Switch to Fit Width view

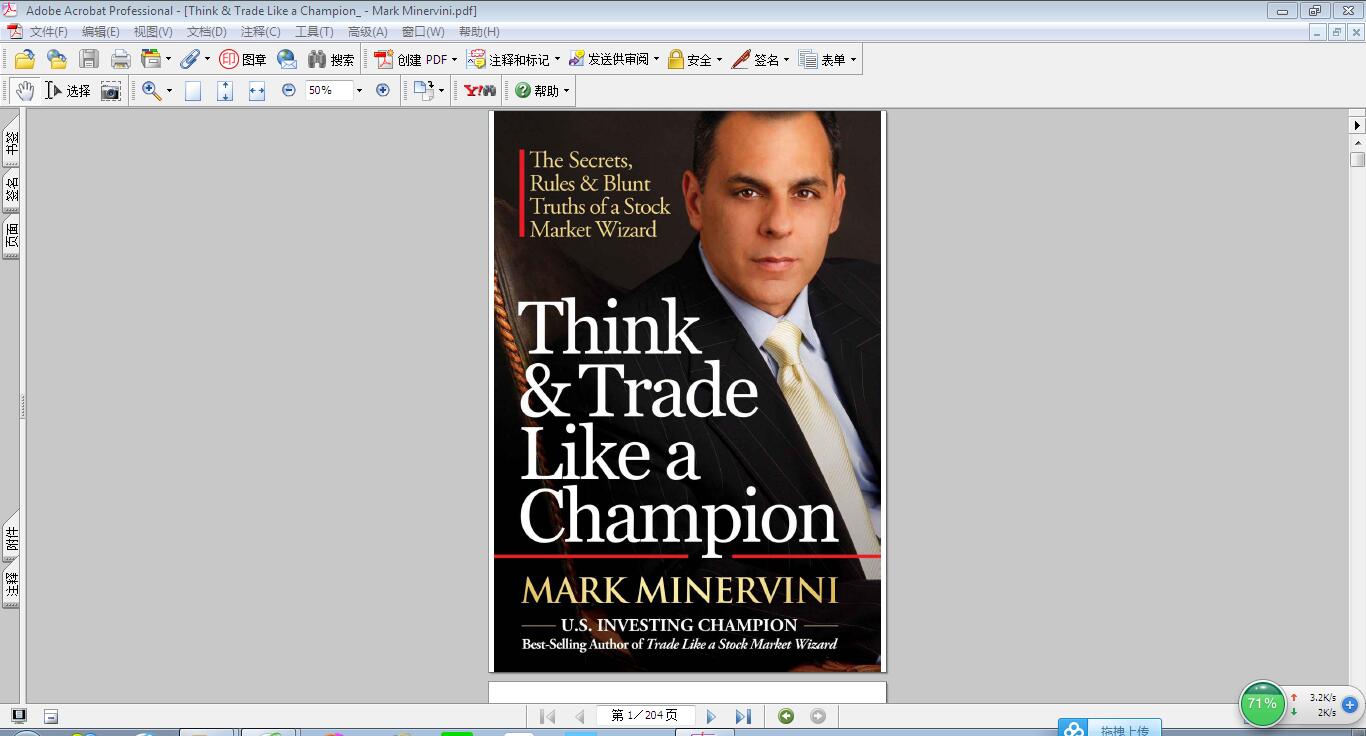tap(257, 91)
